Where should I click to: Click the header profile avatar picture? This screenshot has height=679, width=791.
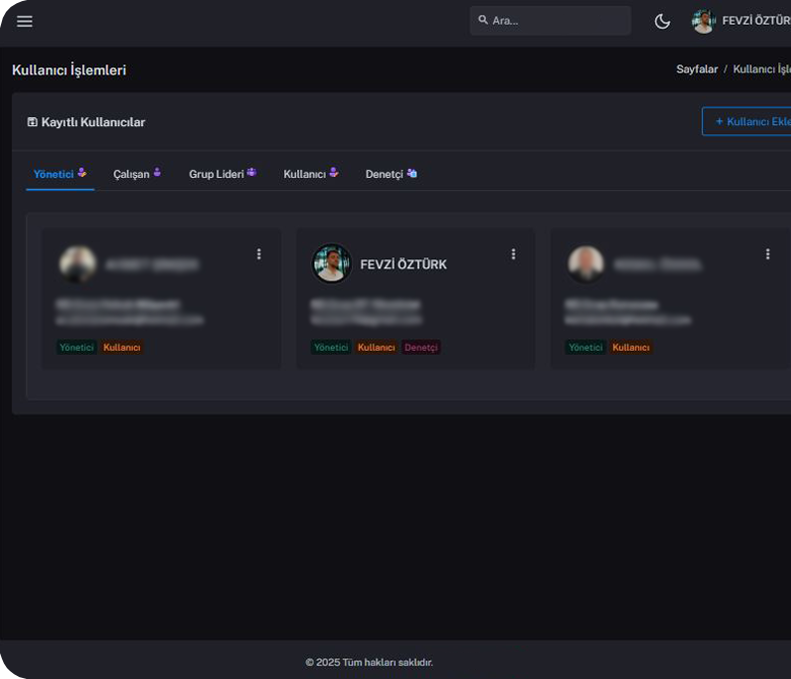point(703,21)
